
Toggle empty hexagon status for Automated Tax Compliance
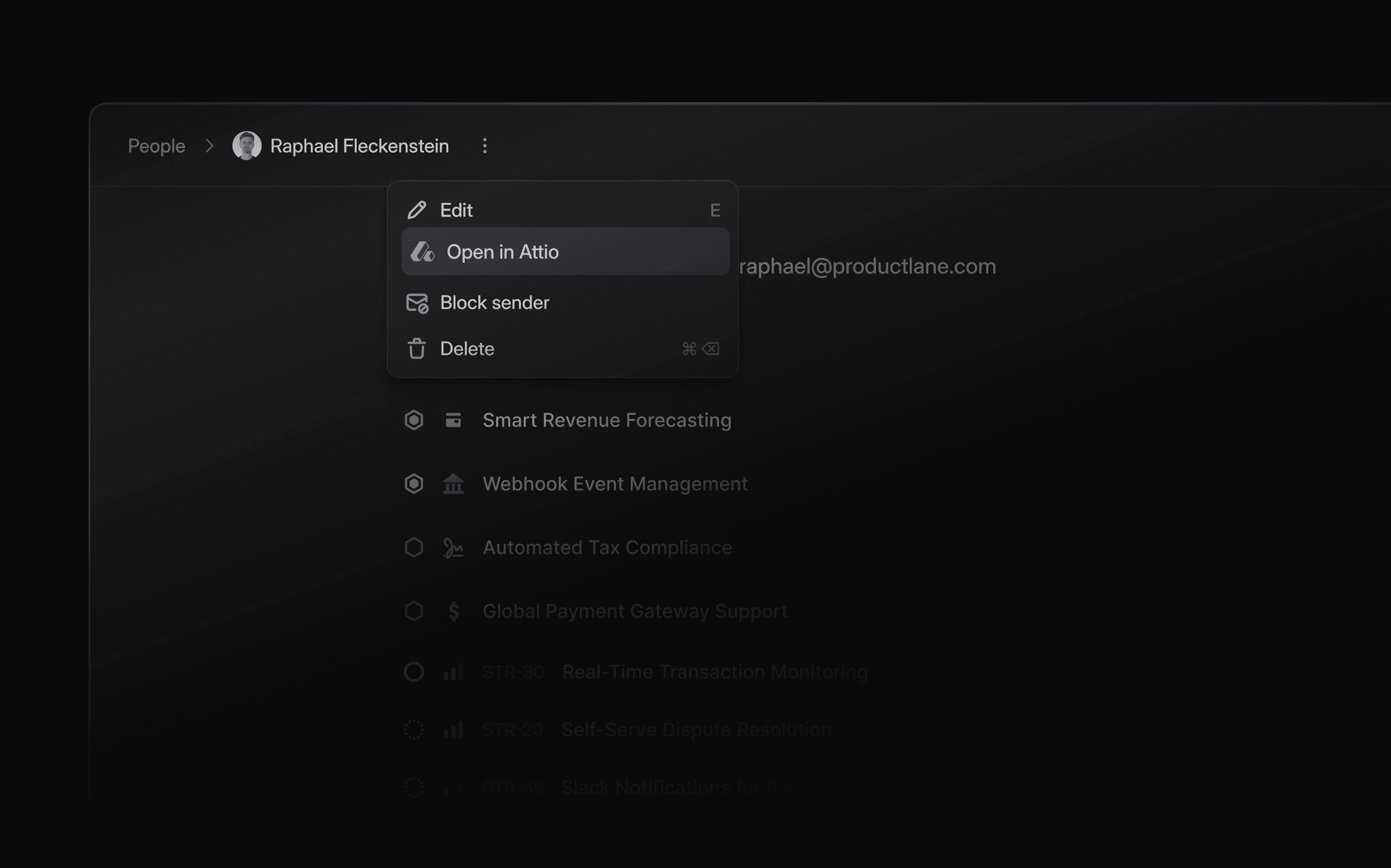point(414,547)
